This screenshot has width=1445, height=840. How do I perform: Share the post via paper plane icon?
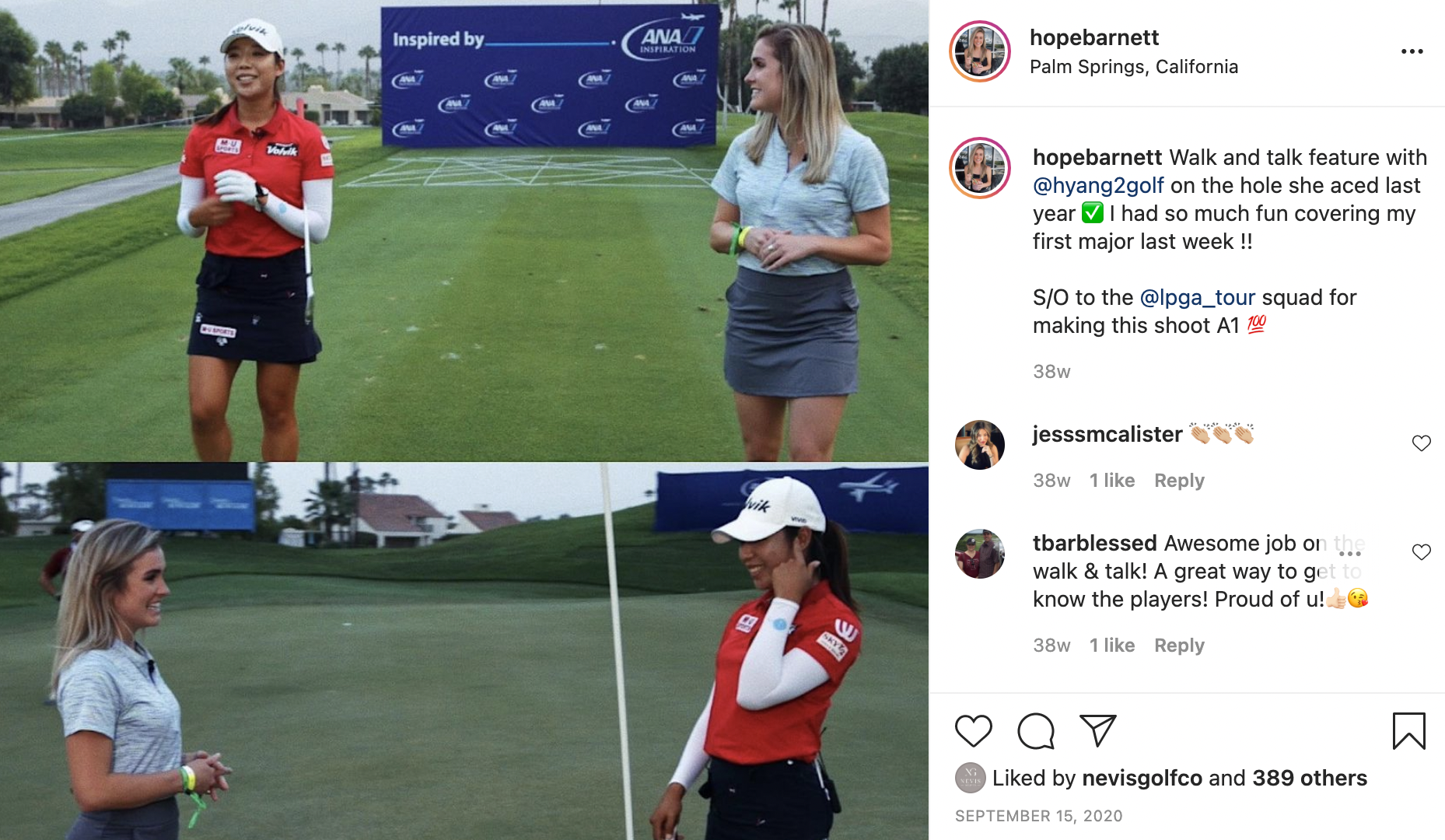[x=1097, y=731]
